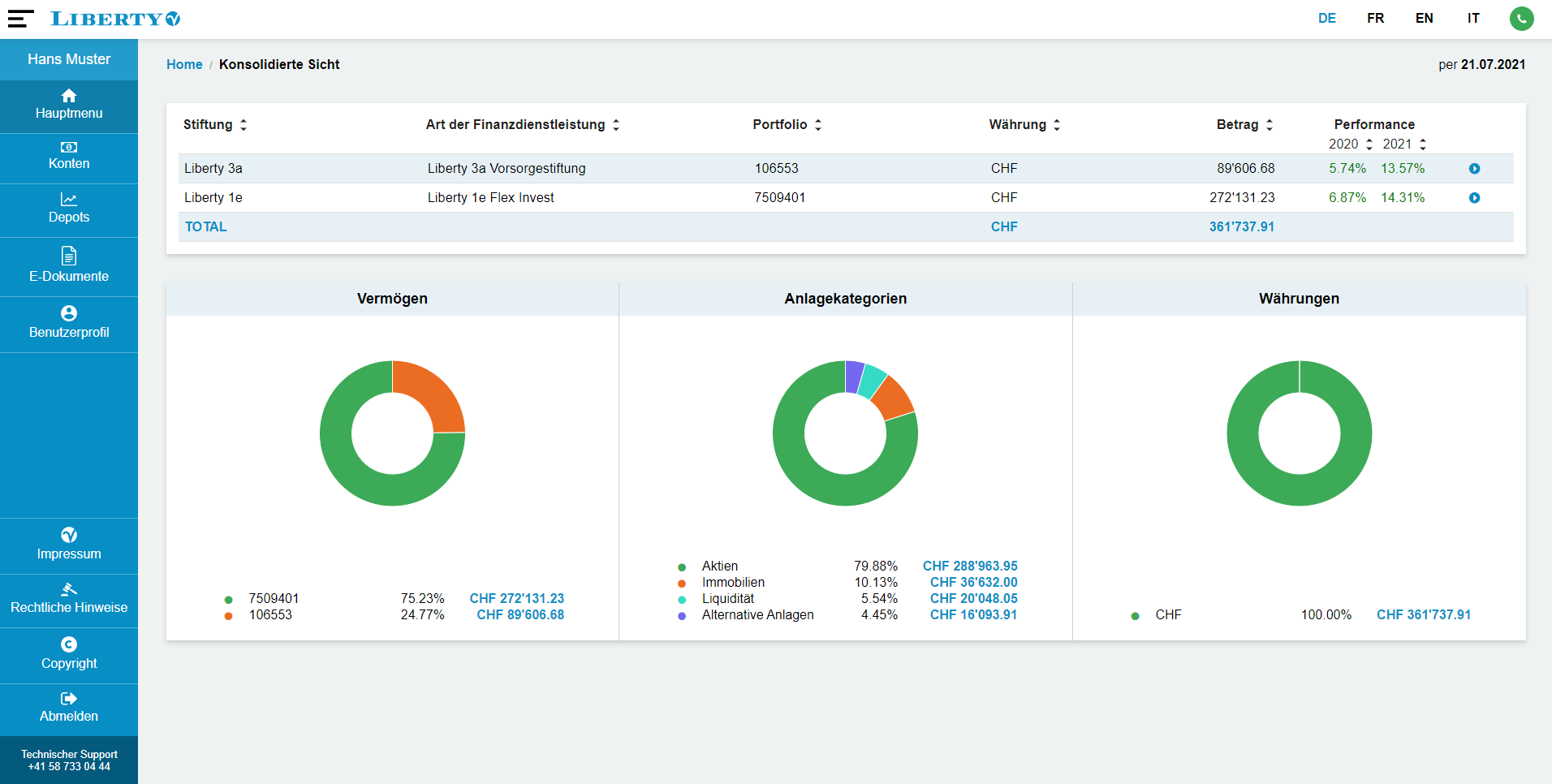Click portfolio number 7509401 in the table

point(780,198)
